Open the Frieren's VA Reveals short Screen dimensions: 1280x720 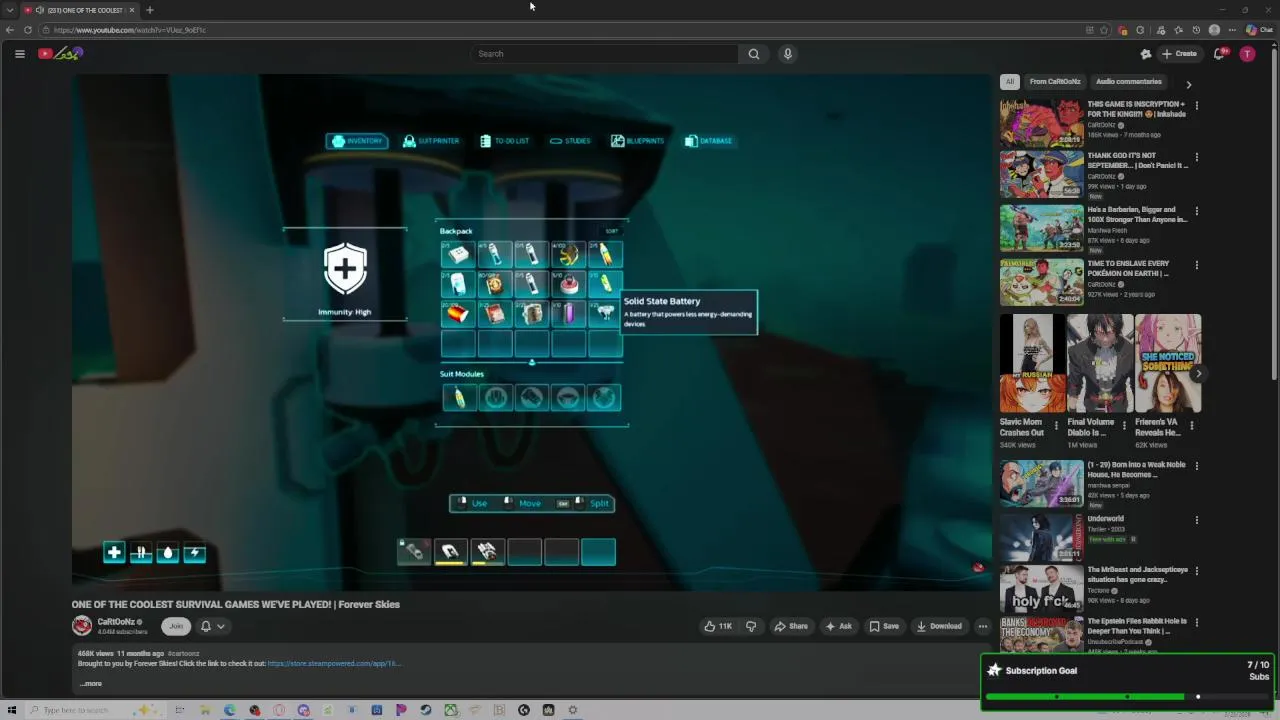(x=1168, y=363)
